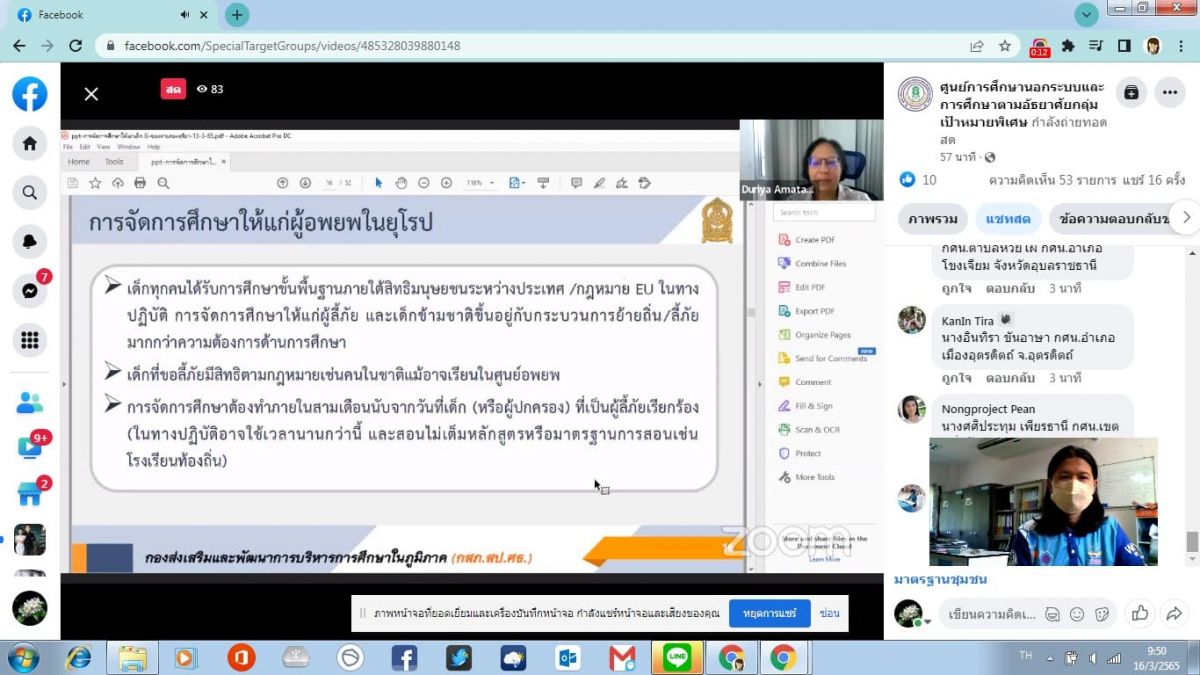The height and width of the screenshot is (675, 1200).
Task: Close the live video with X icon
Action: coord(91,94)
